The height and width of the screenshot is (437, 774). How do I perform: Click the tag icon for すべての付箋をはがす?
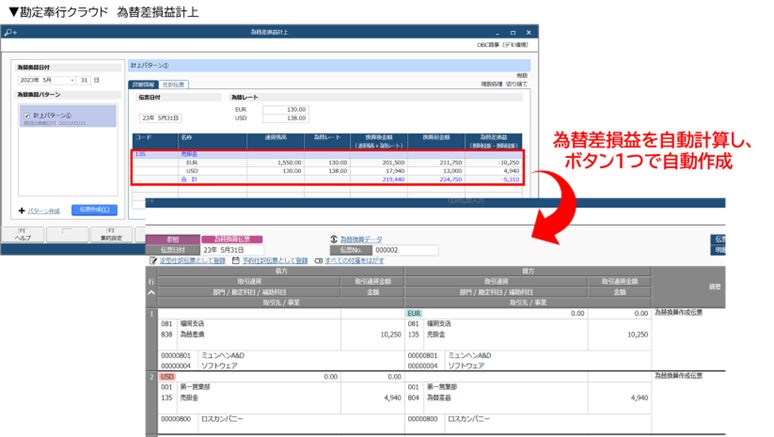(x=319, y=261)
